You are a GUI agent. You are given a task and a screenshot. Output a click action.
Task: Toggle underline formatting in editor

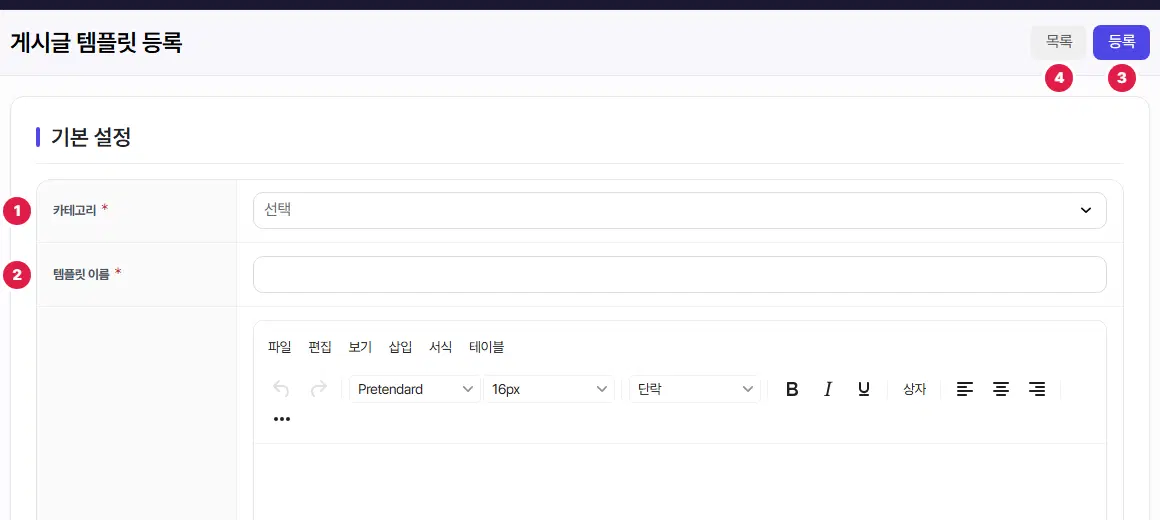[863, 389]
